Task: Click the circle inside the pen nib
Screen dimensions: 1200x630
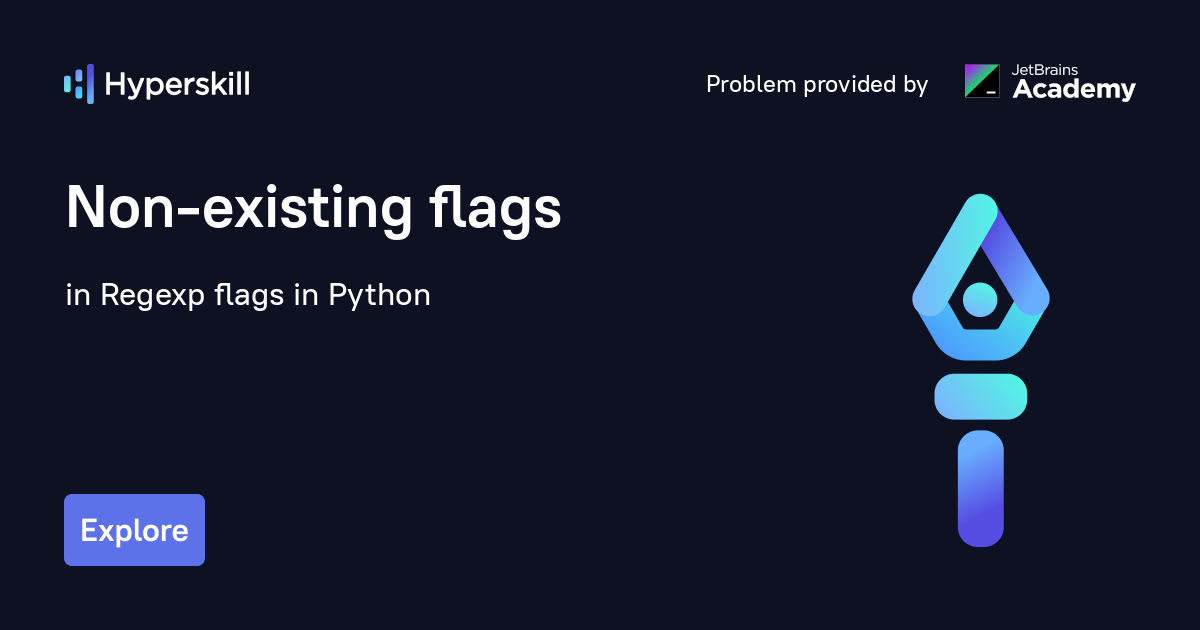Action: click(x=980, y=298)
